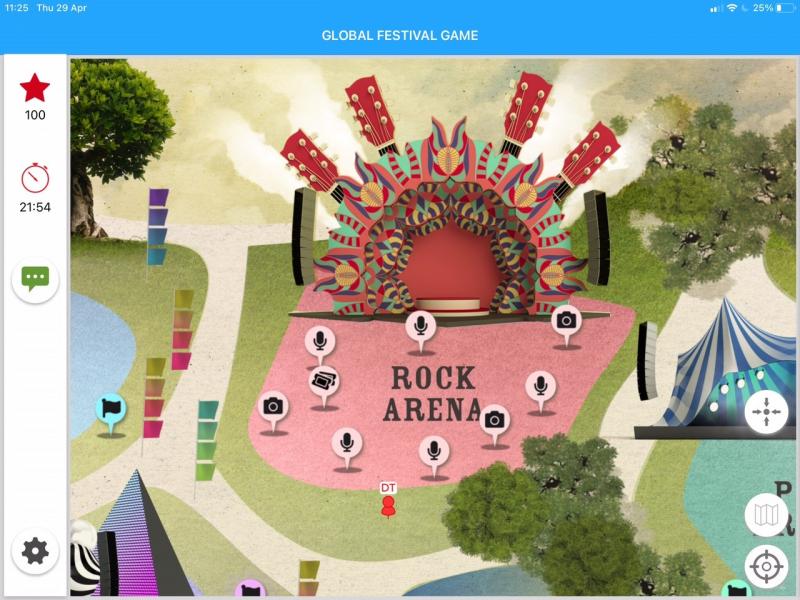Tap camera pin right of ARENA text
Image resolution: width=800 pixels, height=600 pixels.
pyautogui.click(x=494, y=425)
